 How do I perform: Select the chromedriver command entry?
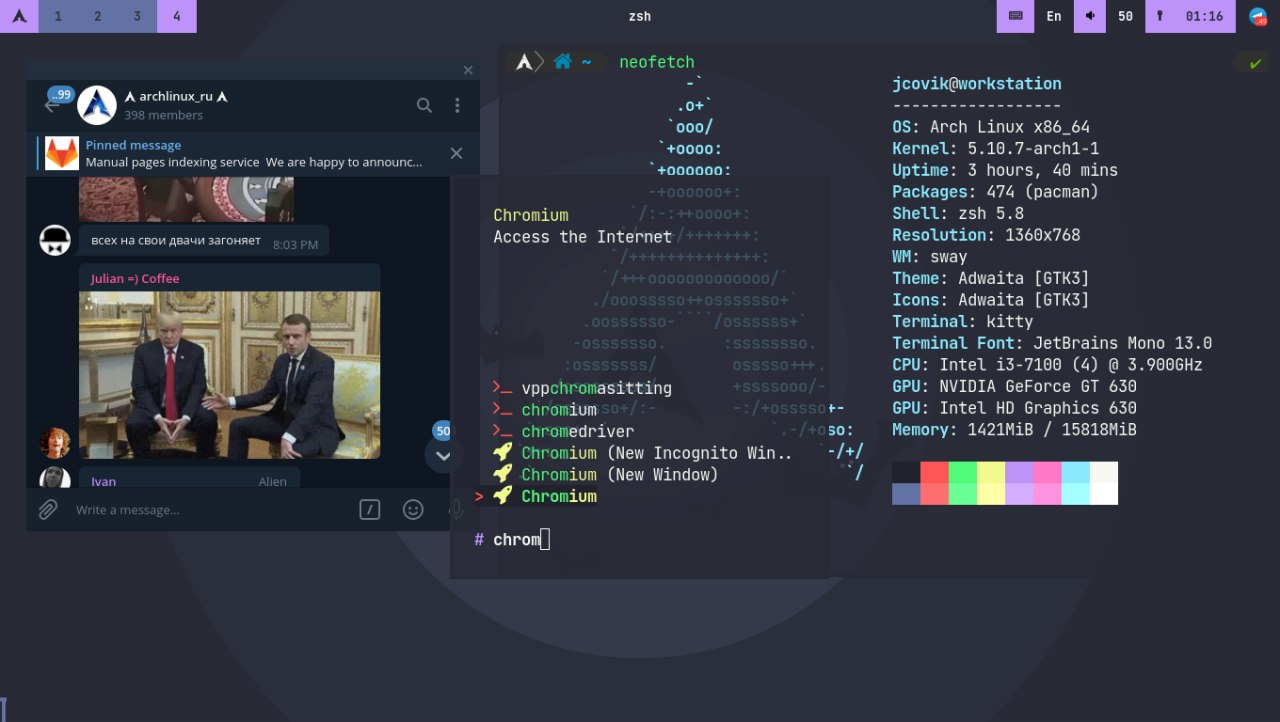pyautogui.click(x=563, y=432)
